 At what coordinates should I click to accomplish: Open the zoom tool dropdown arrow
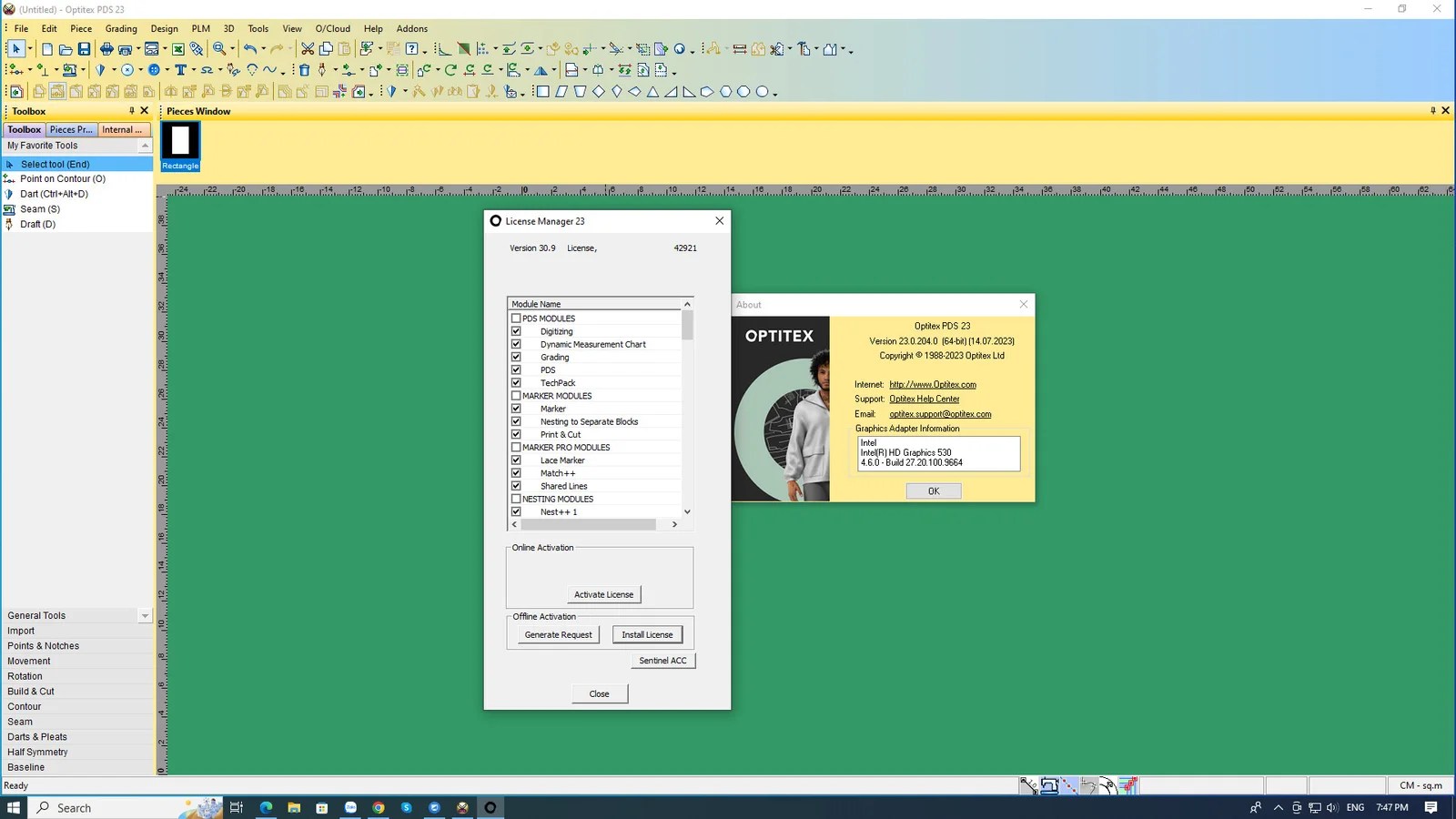click(233, 50)
